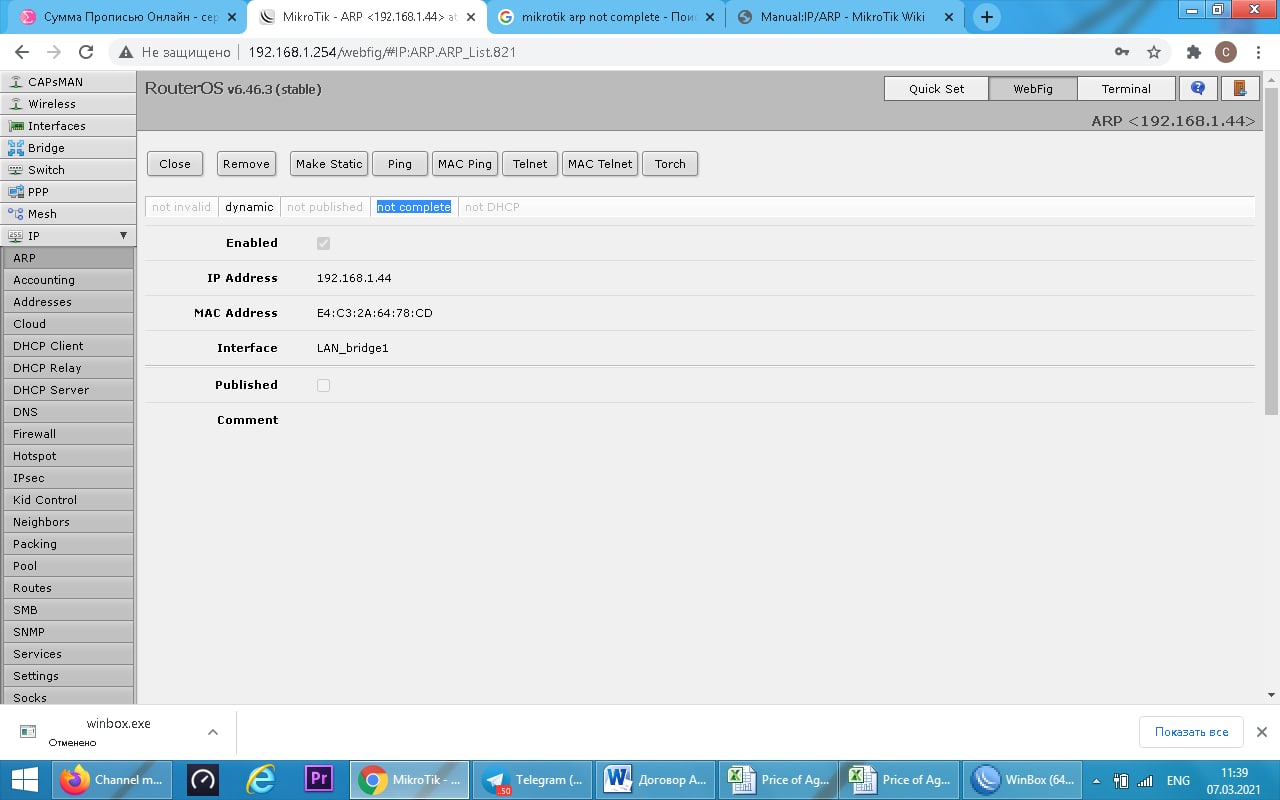The image size is (1280, 800).
Task: Open CAPsMAN menu icon
Action: 15,82
